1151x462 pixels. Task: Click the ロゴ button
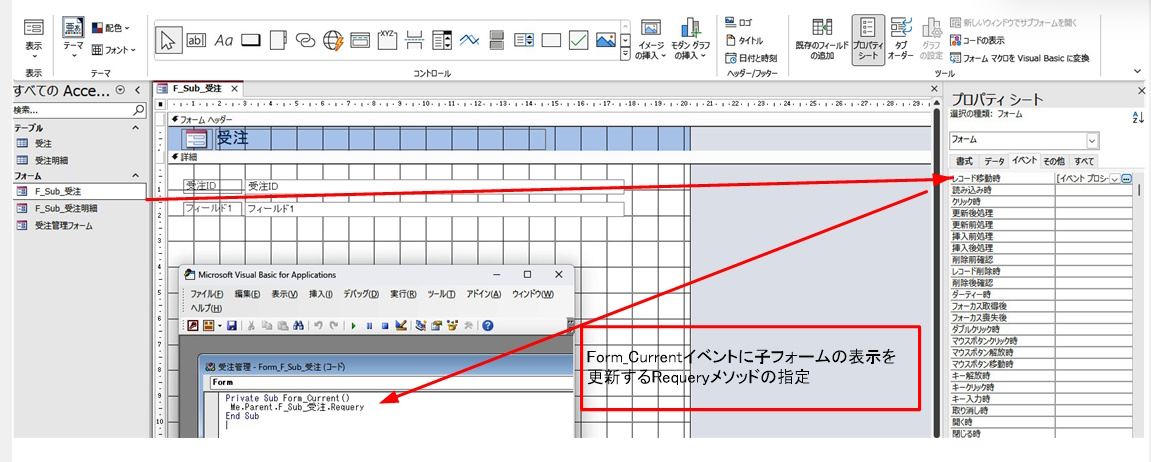(x=738, y=23)
